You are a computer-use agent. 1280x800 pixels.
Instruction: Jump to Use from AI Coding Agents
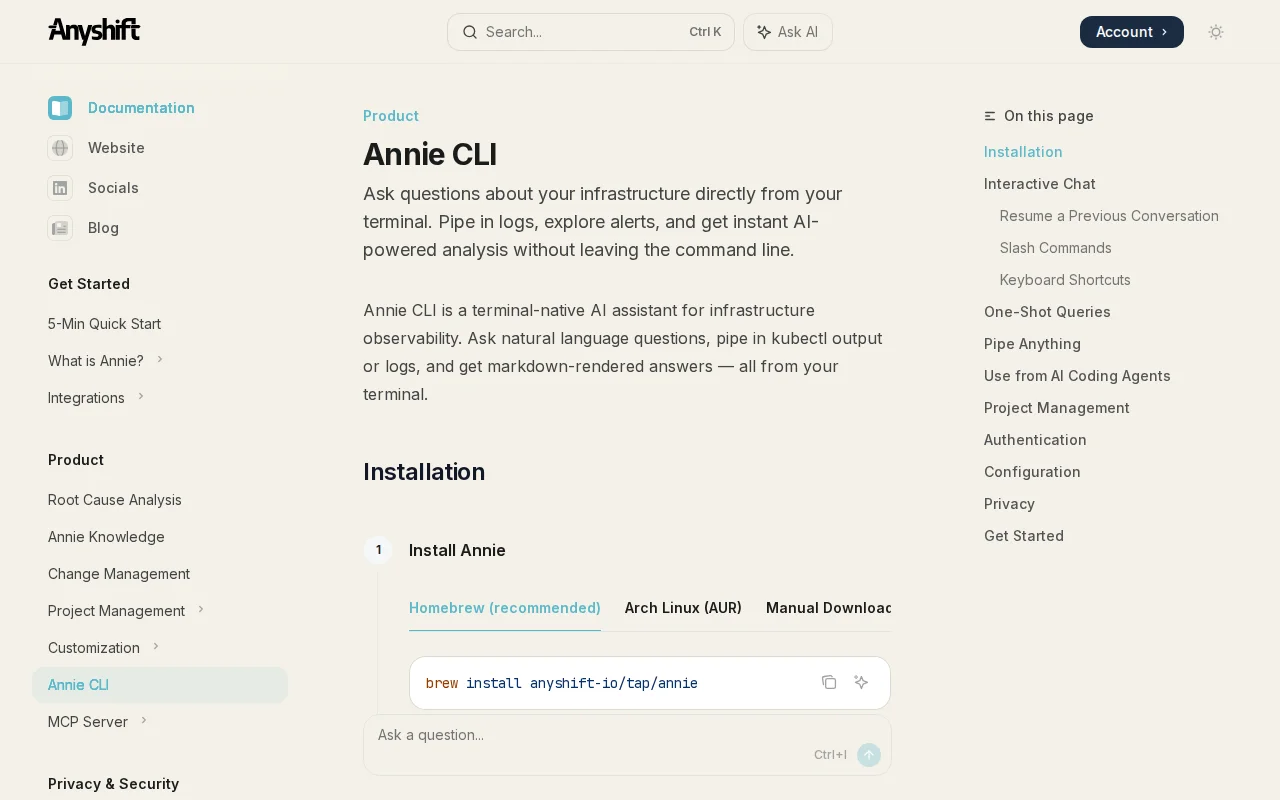pos(1077,376)
